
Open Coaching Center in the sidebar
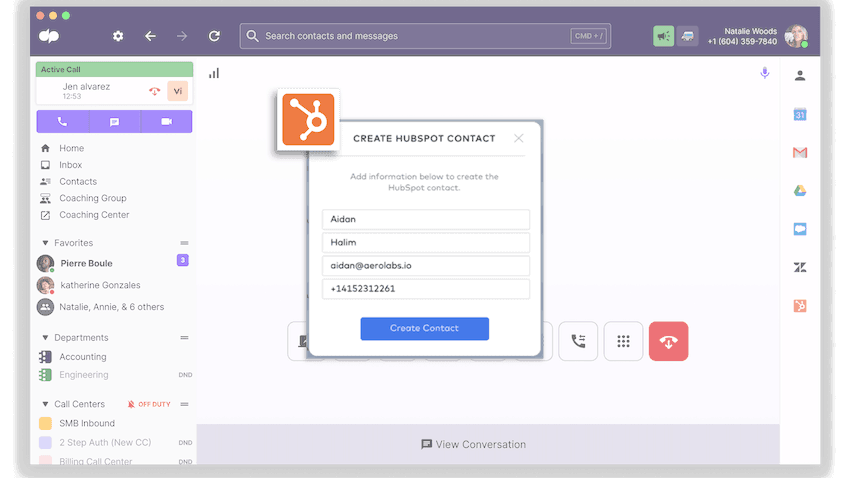pyautogui.click(x=93, y=215)
